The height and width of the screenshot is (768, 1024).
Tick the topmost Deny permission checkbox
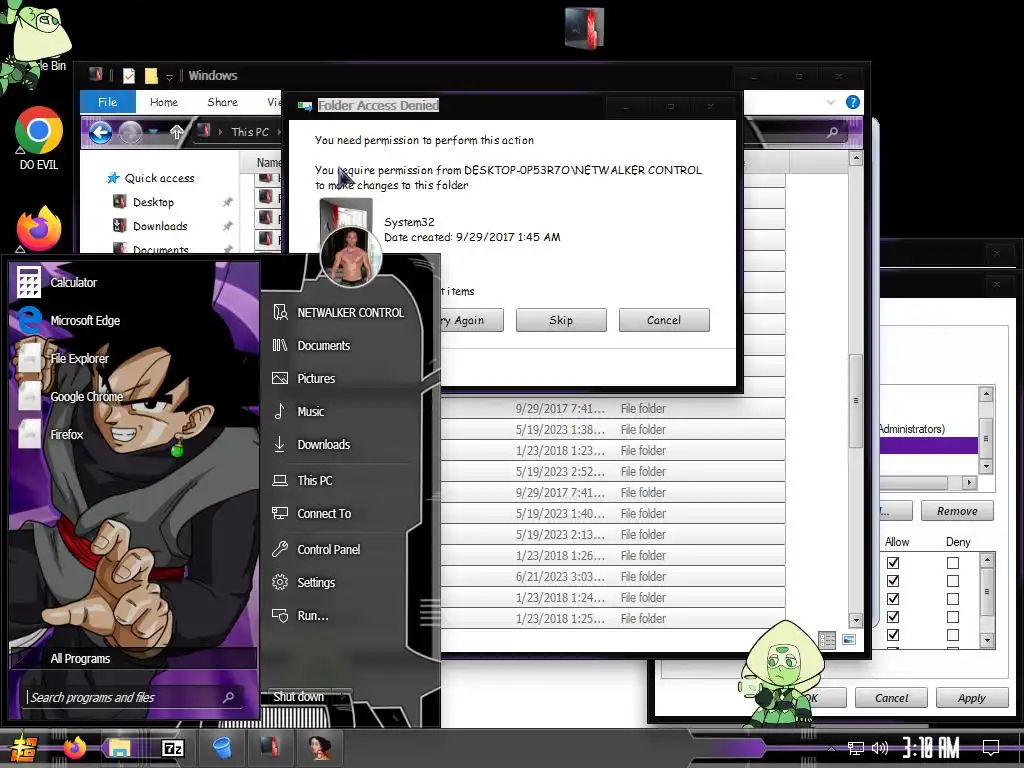pyautogui.click(x=953, y=562)
